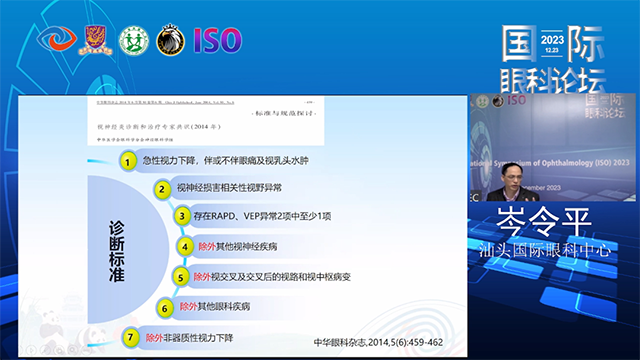The image size is (640, 360).
Task: Click the 中华眼科杂志 2014 citation text
Action: click(378, 342)
